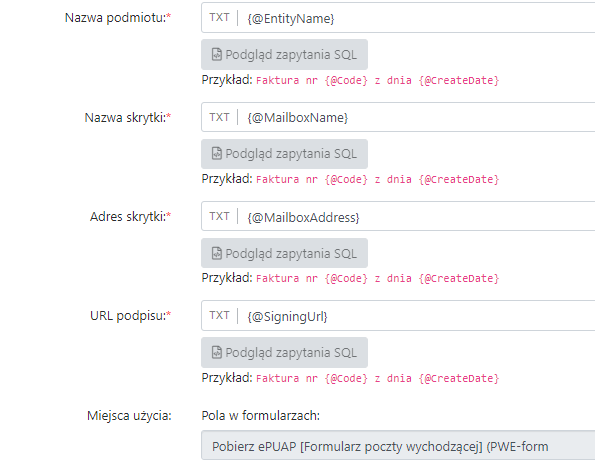Click the example code below Adres skrytki
The image size is (595, 472).
(x=377, y=278)
